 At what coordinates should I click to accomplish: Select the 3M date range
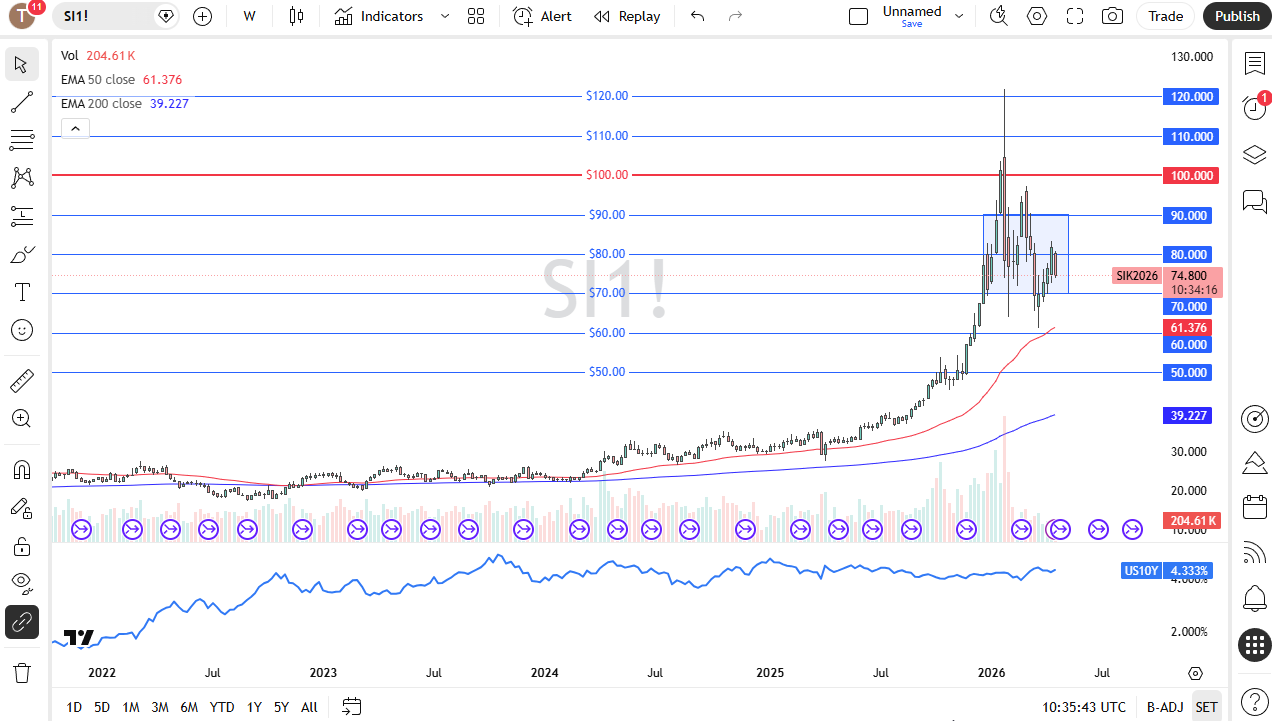160,707
